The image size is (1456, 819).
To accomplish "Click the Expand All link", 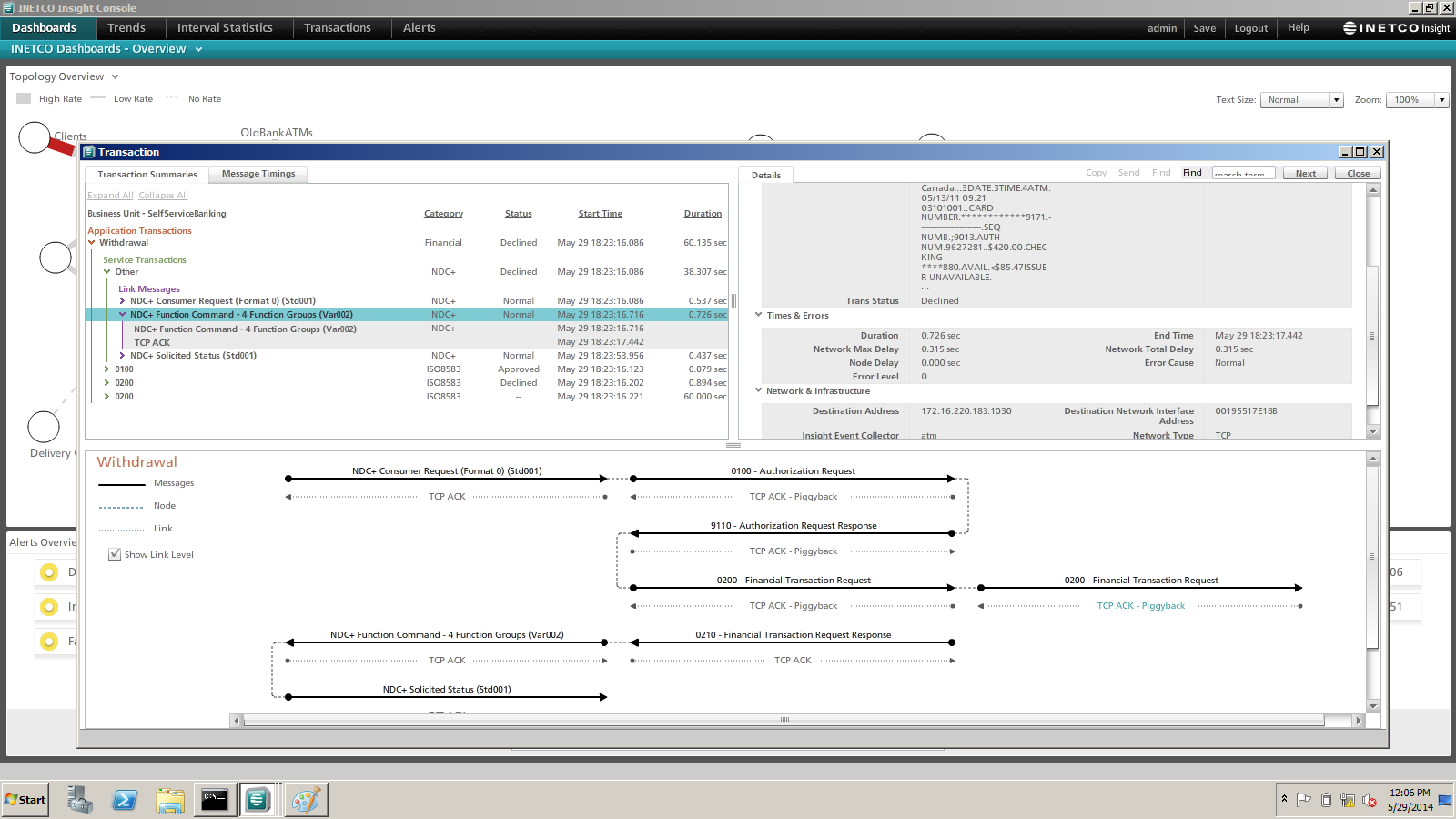I will pyautogui.click(x=110, y=196).
